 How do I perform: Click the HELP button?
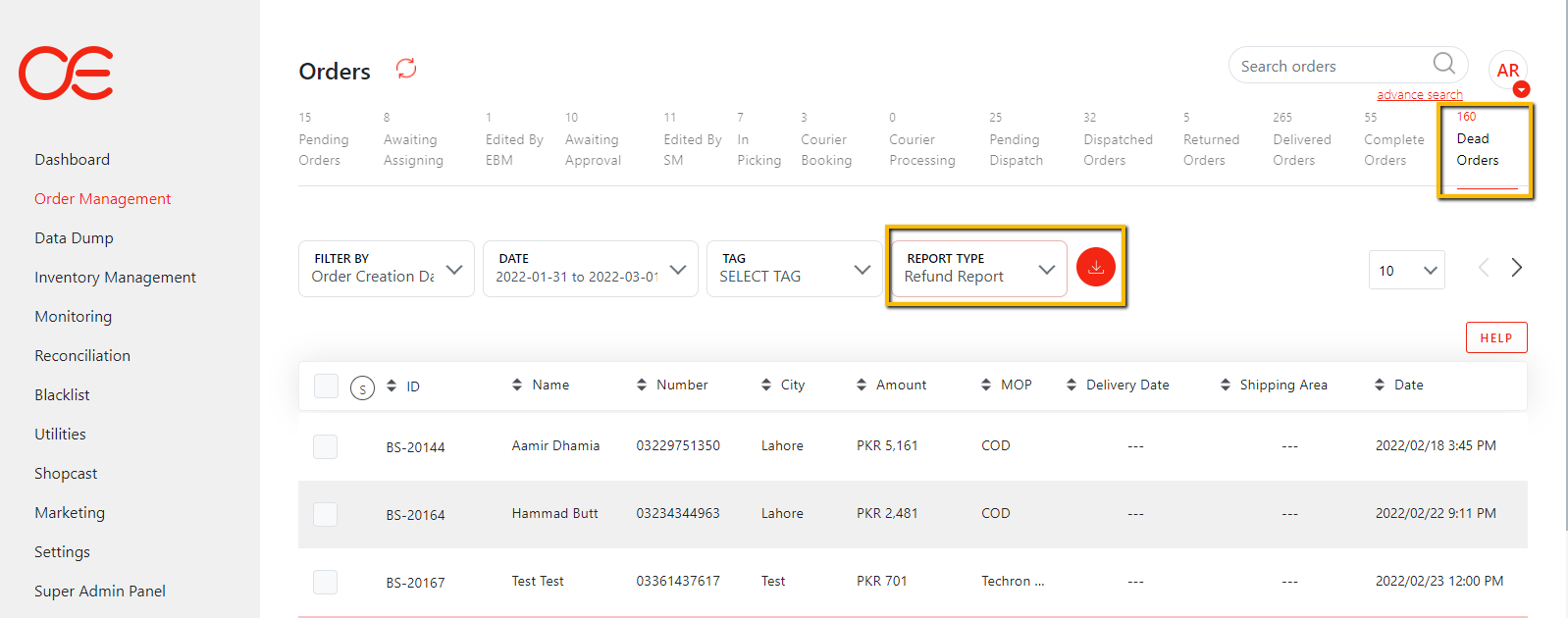pyautogui.click(x=1495, y=337)
